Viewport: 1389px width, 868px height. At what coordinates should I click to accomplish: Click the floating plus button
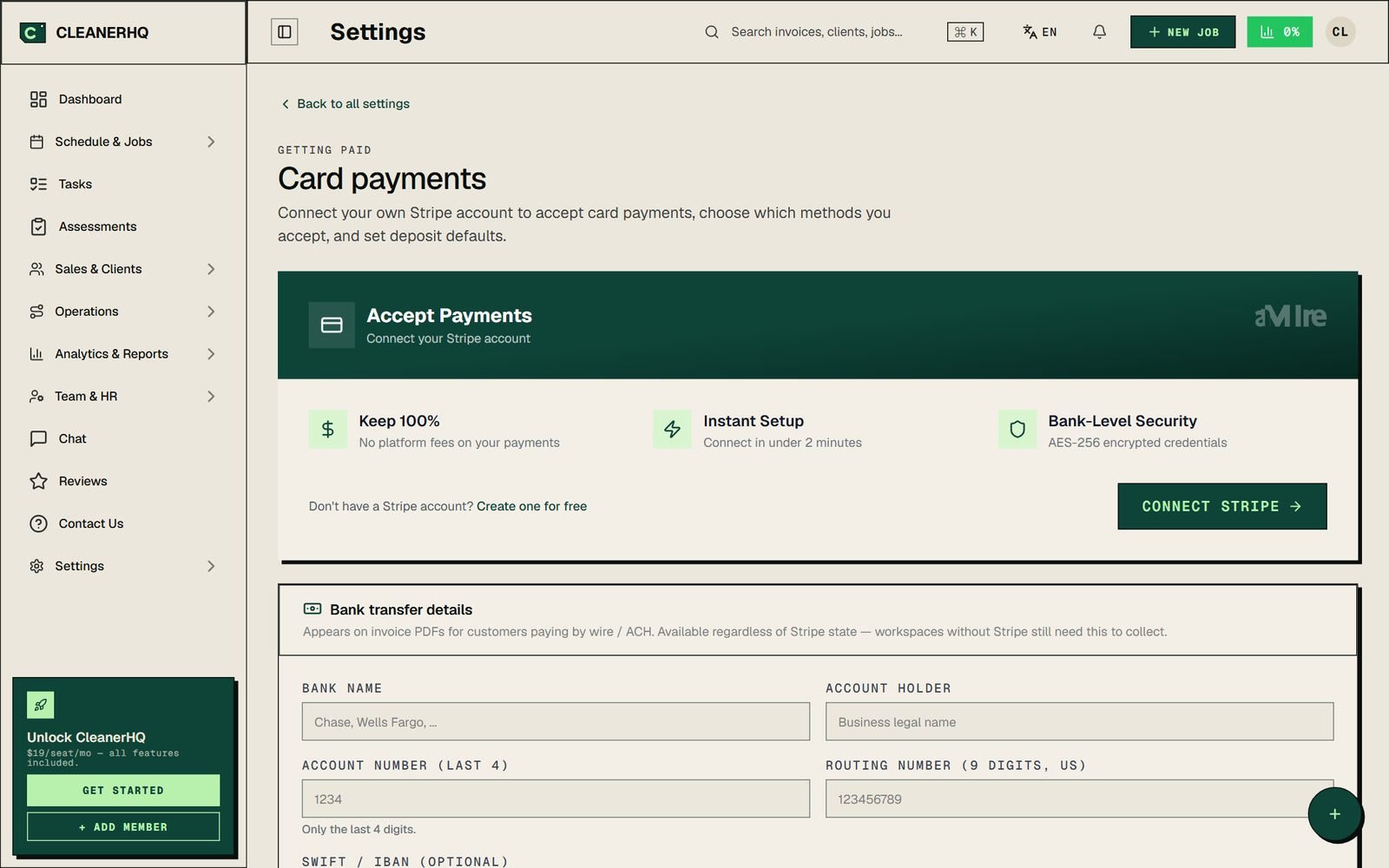pos(1335,814)
